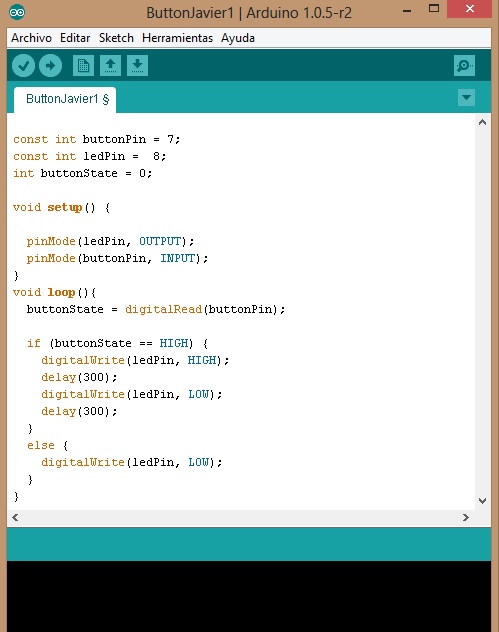499x632 pixels.
Task: Maximize the Arduino window
Action: [x=434, y=8]
